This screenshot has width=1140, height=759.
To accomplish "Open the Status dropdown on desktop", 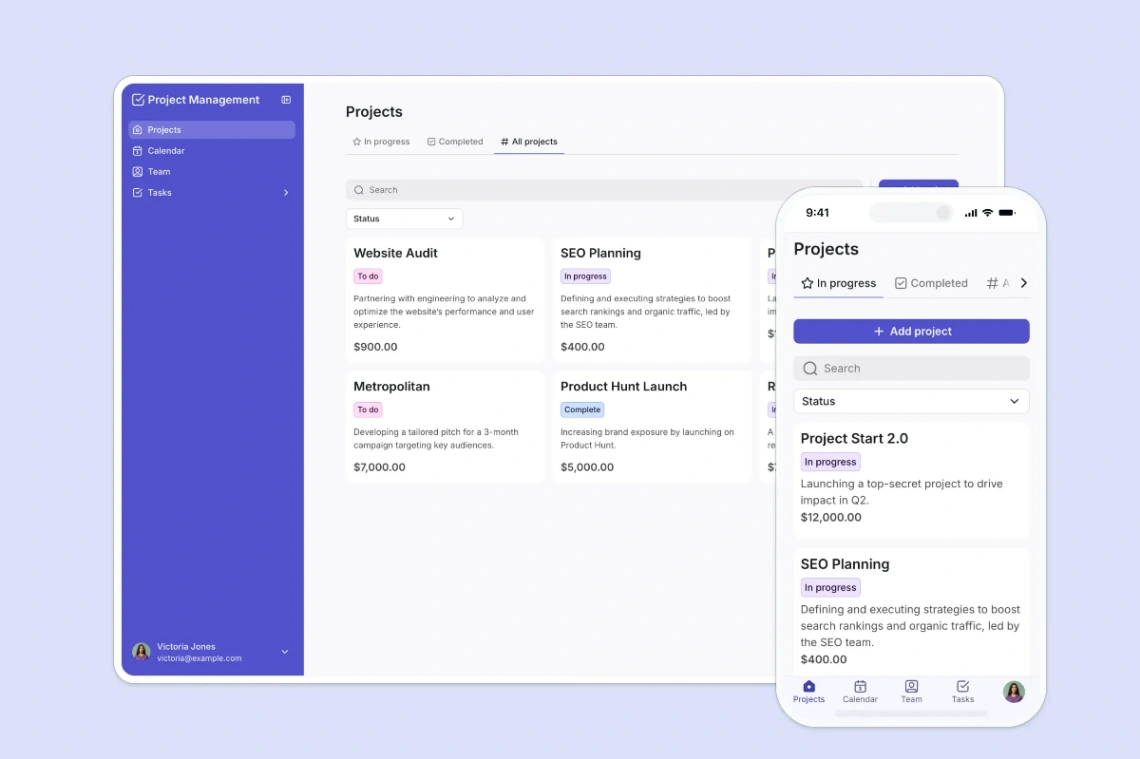I will pyautogui.click(x=404, y=218).
